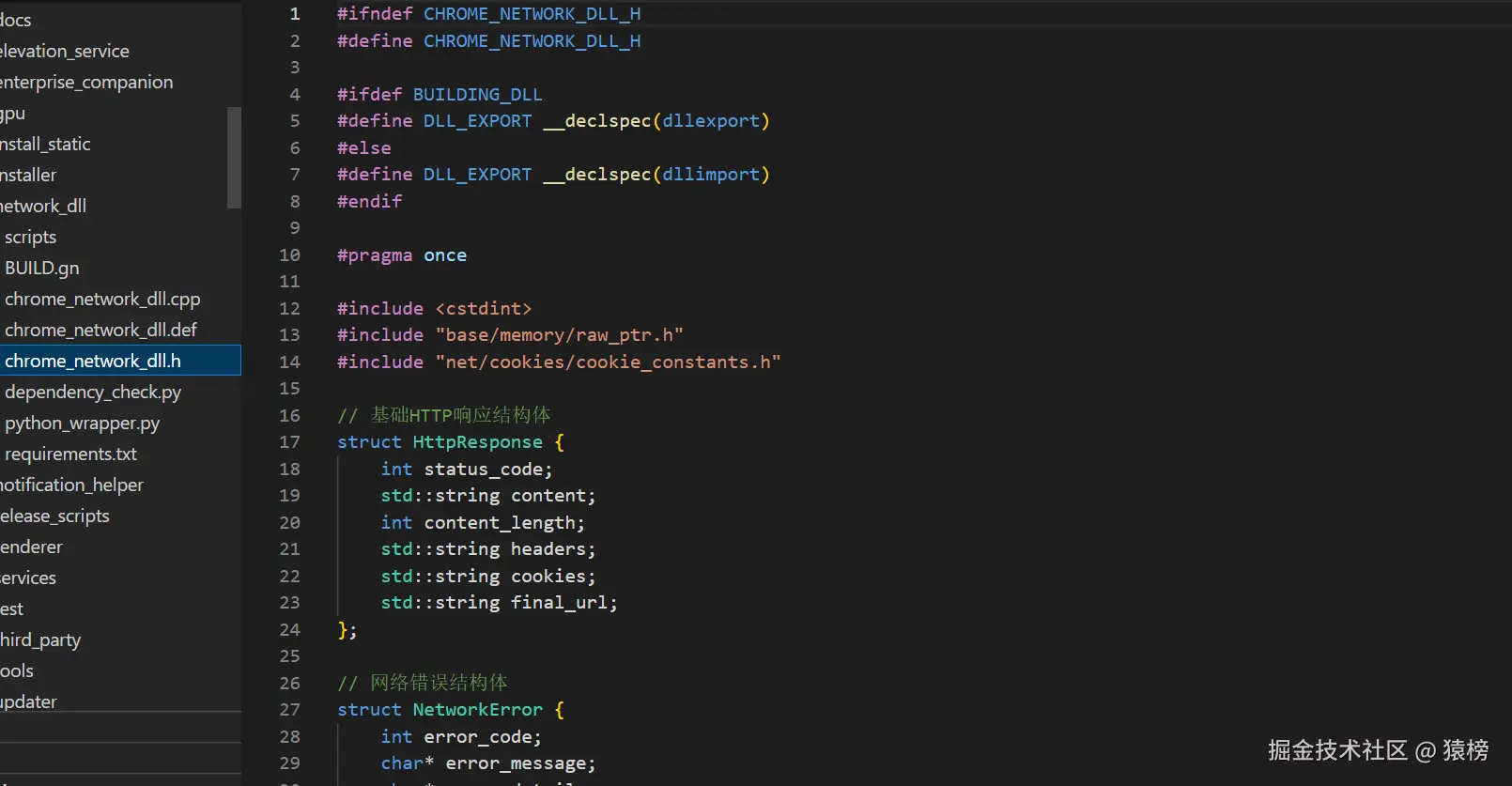Click the HttpResponse struct name
The width and height of the screenshot is (1512, 786).
478,442
